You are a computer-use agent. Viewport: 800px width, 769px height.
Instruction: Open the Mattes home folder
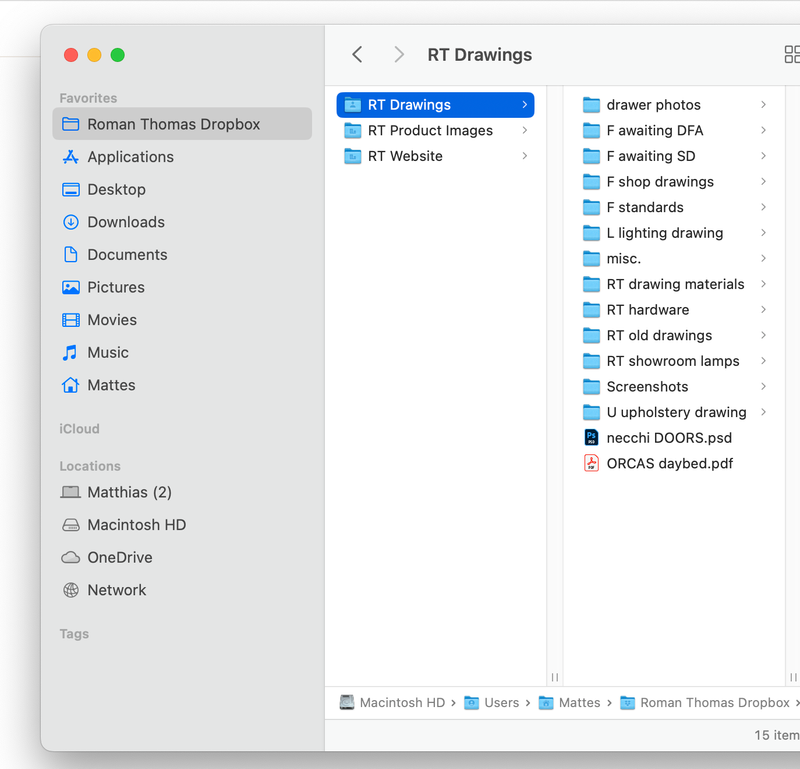click(110, 385)
